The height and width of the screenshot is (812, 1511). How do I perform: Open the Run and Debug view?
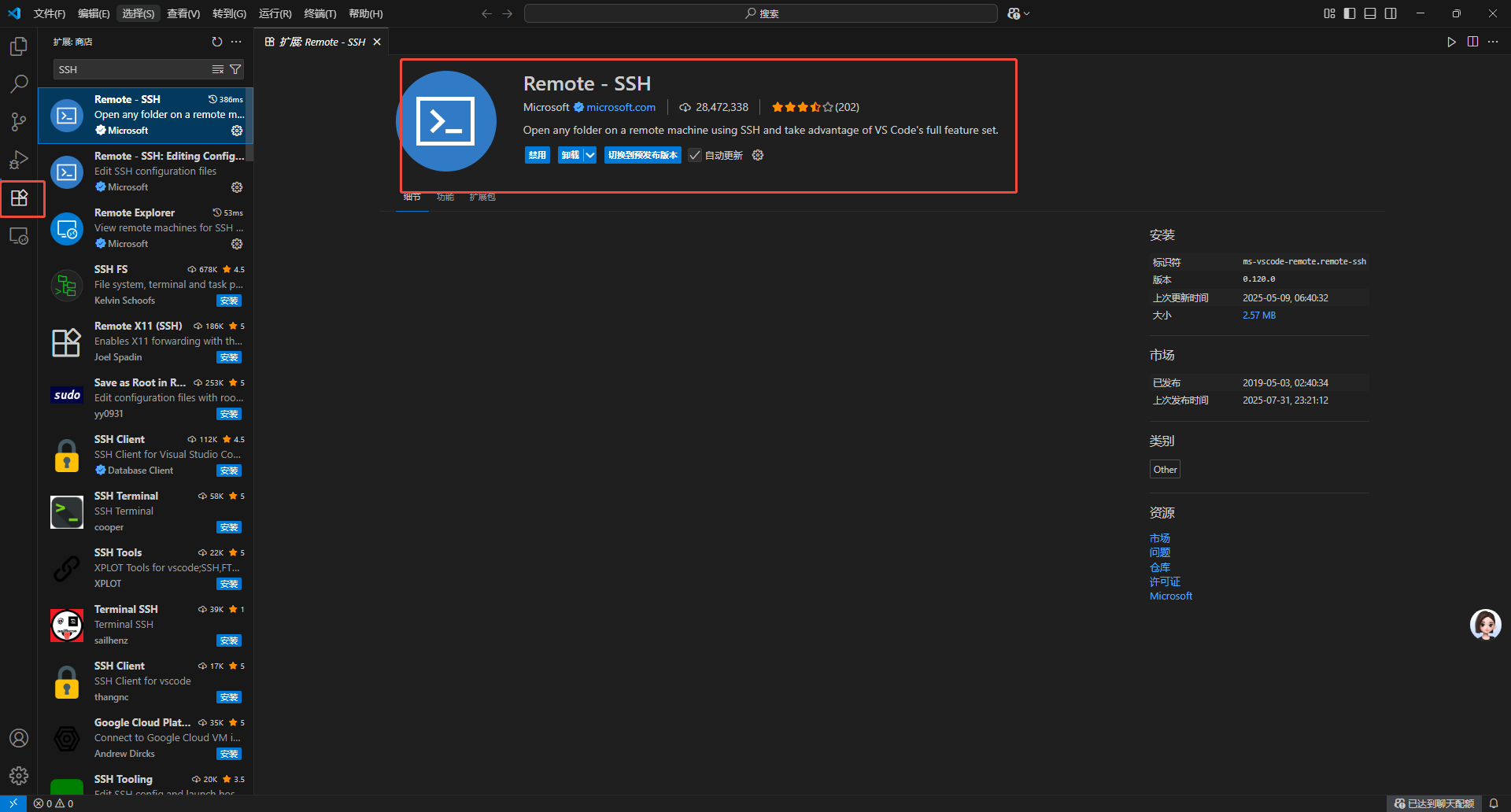(x=19, y=160)
